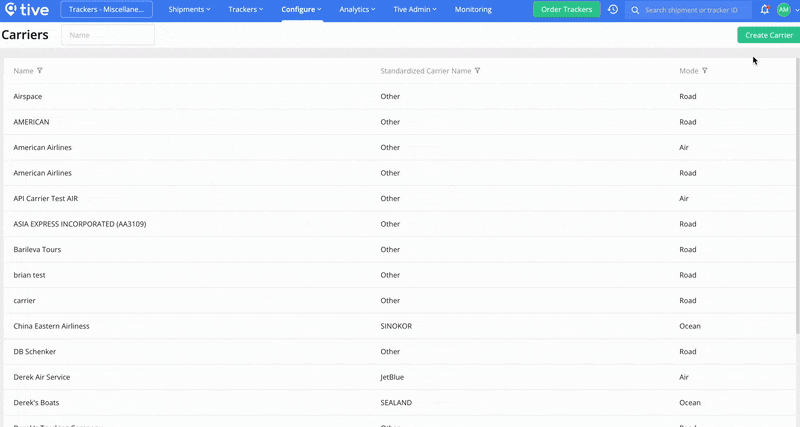Select the AMERICAN carrier row
800x427 pixels.
(399, 122)
